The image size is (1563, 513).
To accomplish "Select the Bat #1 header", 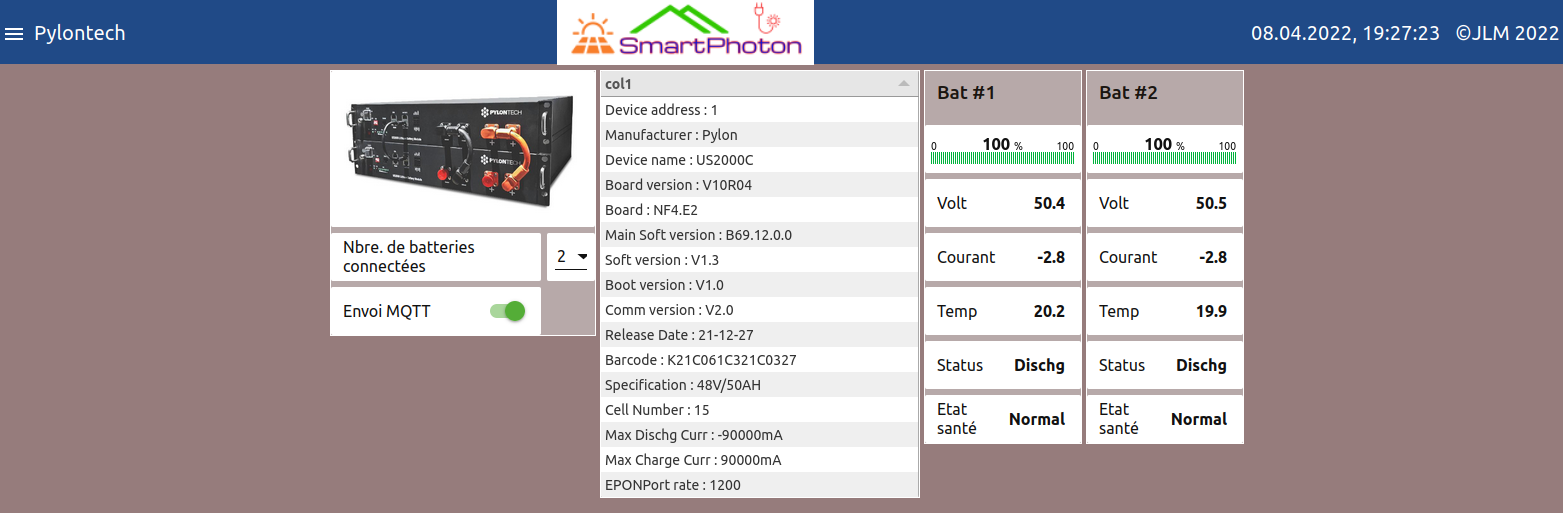I will (1002, 94).
